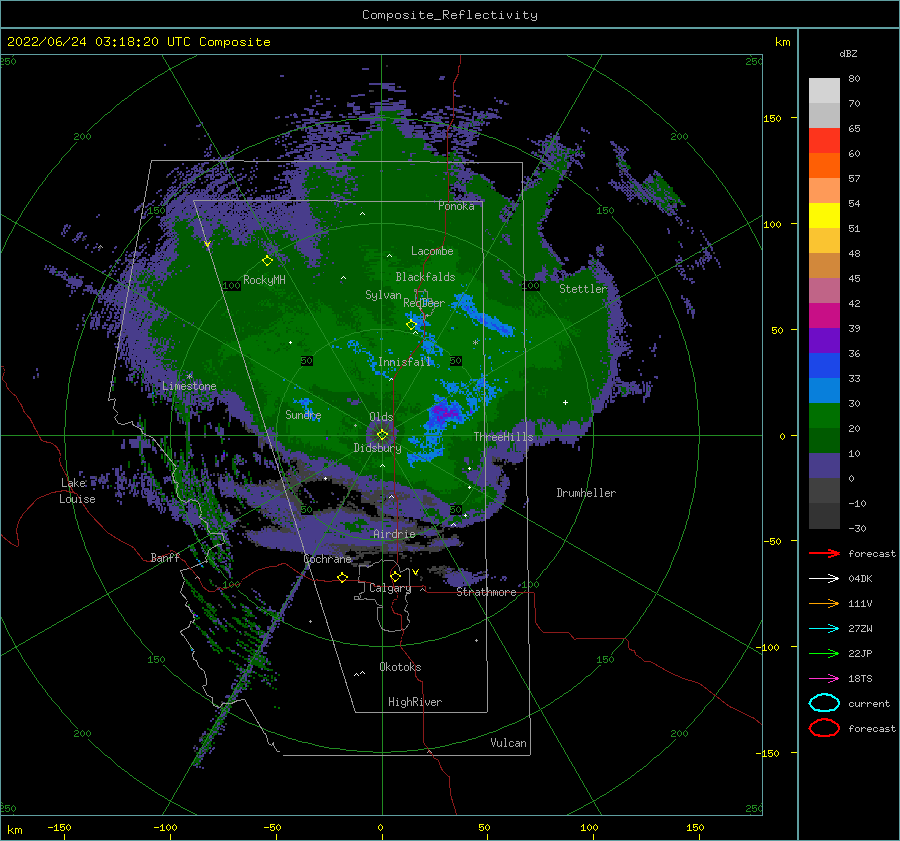Click the yellow diamond marker above Calgary
This screenshot has height=841, width=900.
pyautogui.click(x=395, y=576)
